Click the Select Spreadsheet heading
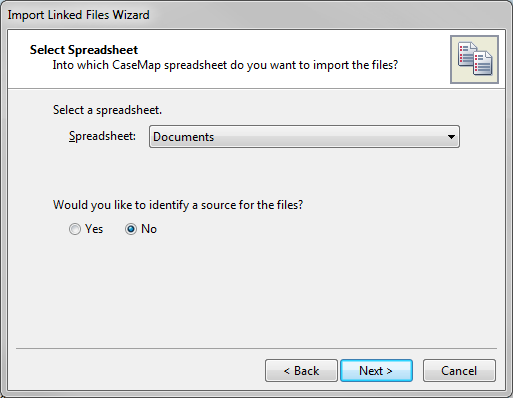 84,50
